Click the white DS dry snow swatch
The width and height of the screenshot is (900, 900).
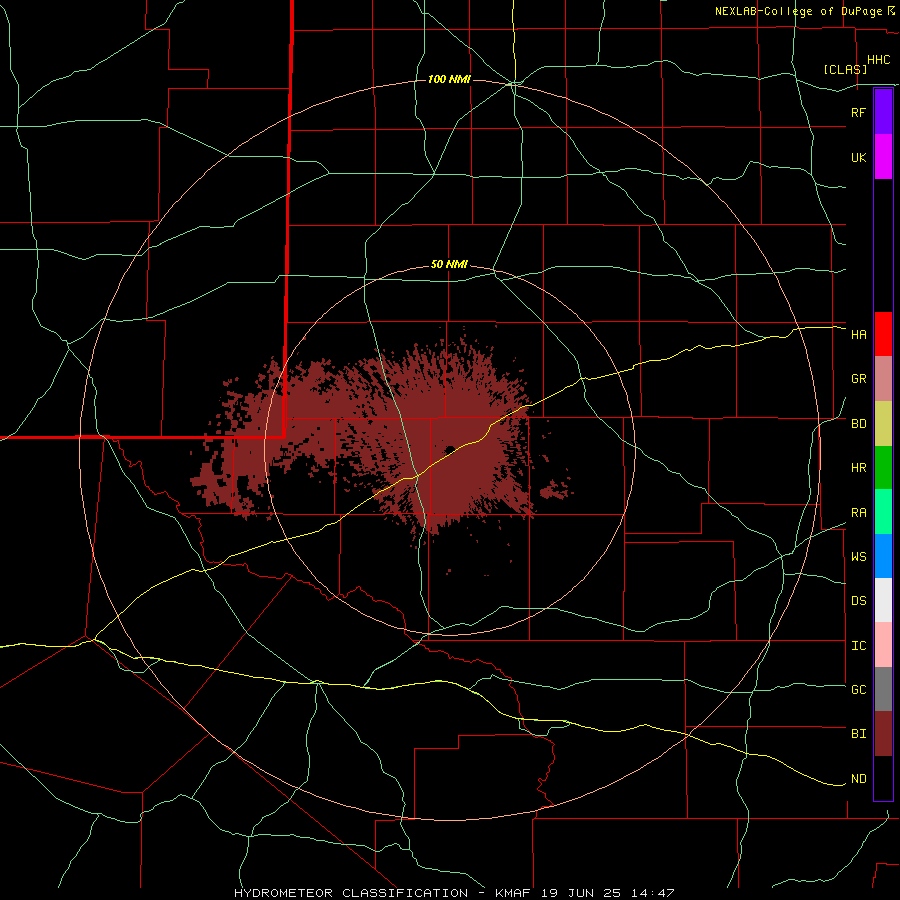(x=883, y=600)
